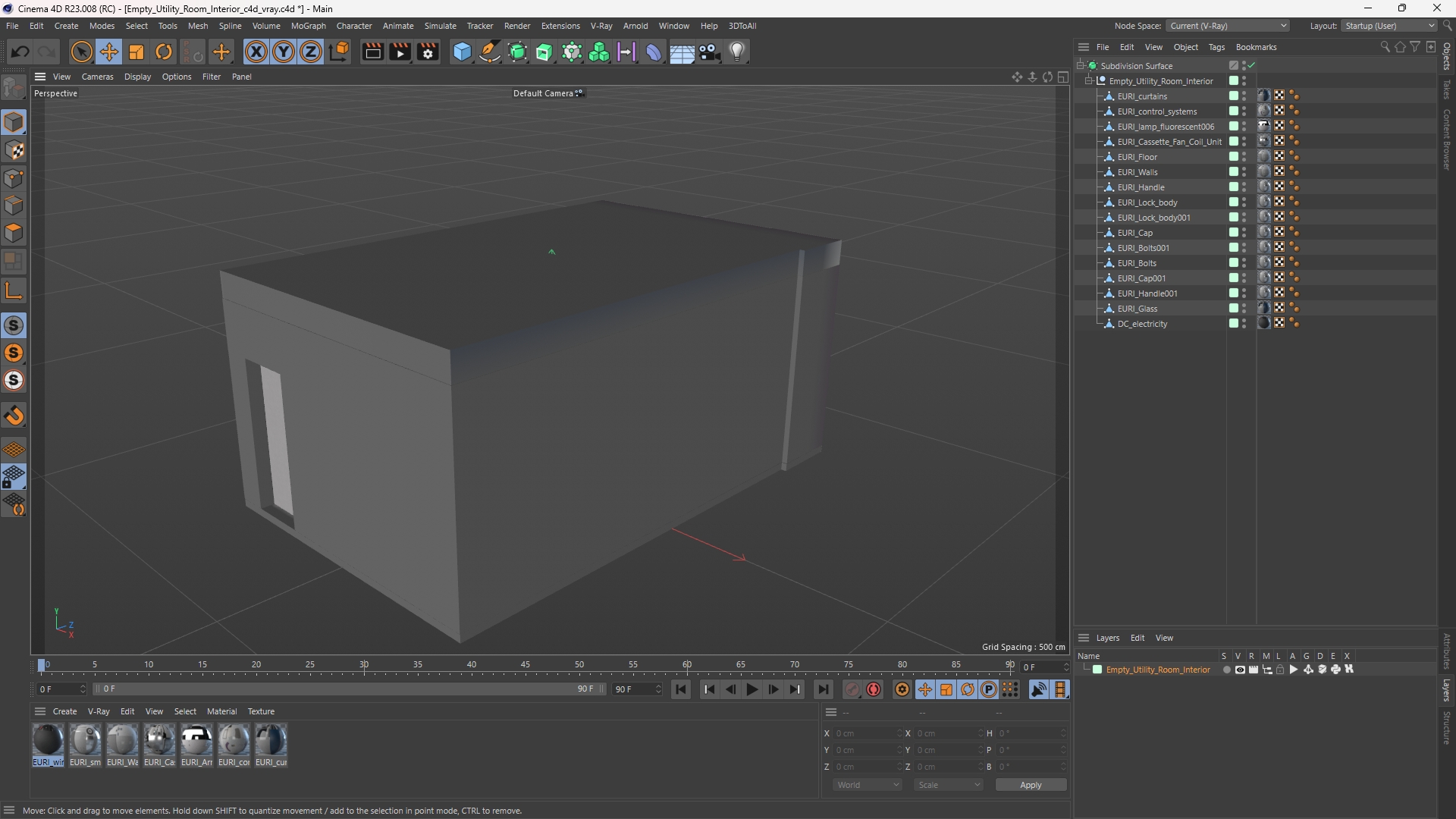Collapse the Empty_Utility_Room_Interior object node

click(x=1089, y=81)
